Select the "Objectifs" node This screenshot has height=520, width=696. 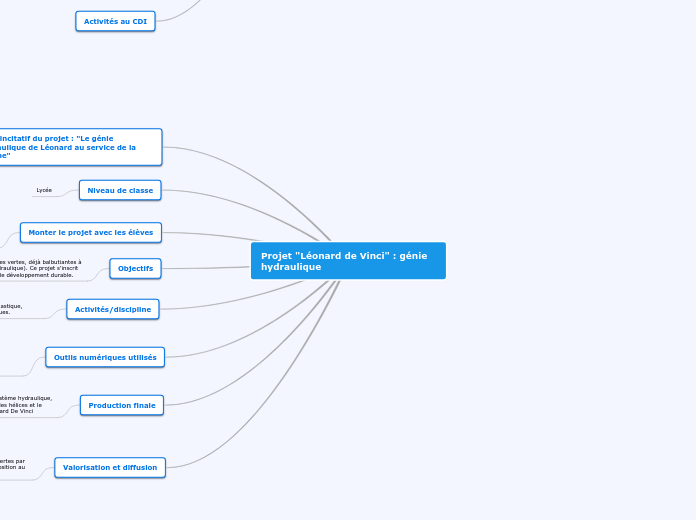pyautogui.click(x=135, y=269)
